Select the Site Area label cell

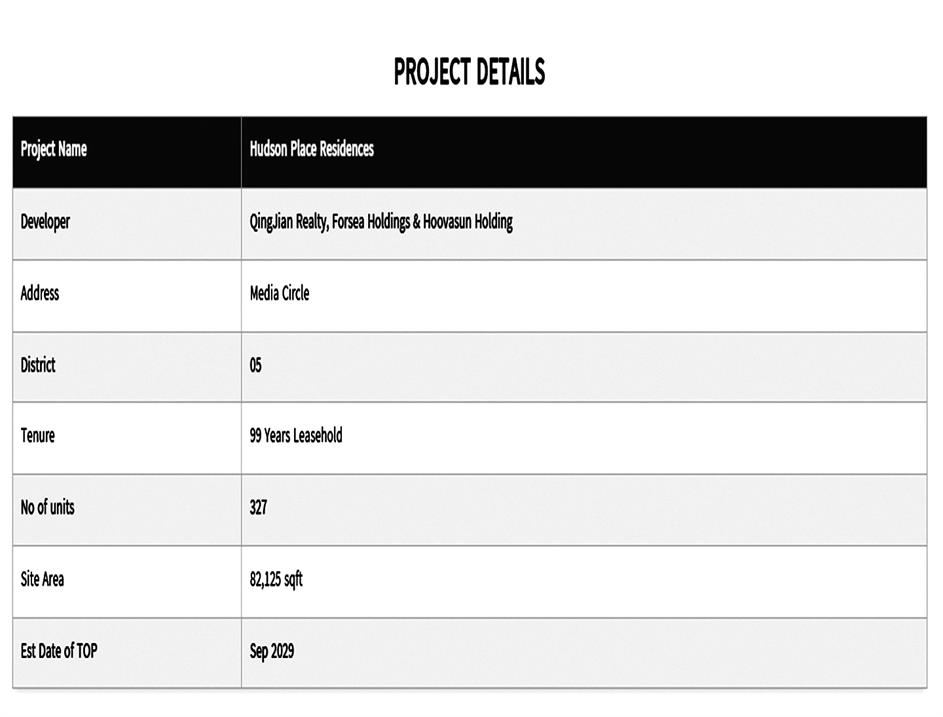(x=127, y=582)
